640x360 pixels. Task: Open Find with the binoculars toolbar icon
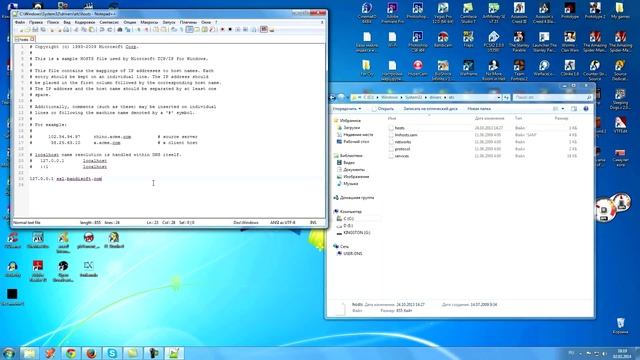coord(120,29)
